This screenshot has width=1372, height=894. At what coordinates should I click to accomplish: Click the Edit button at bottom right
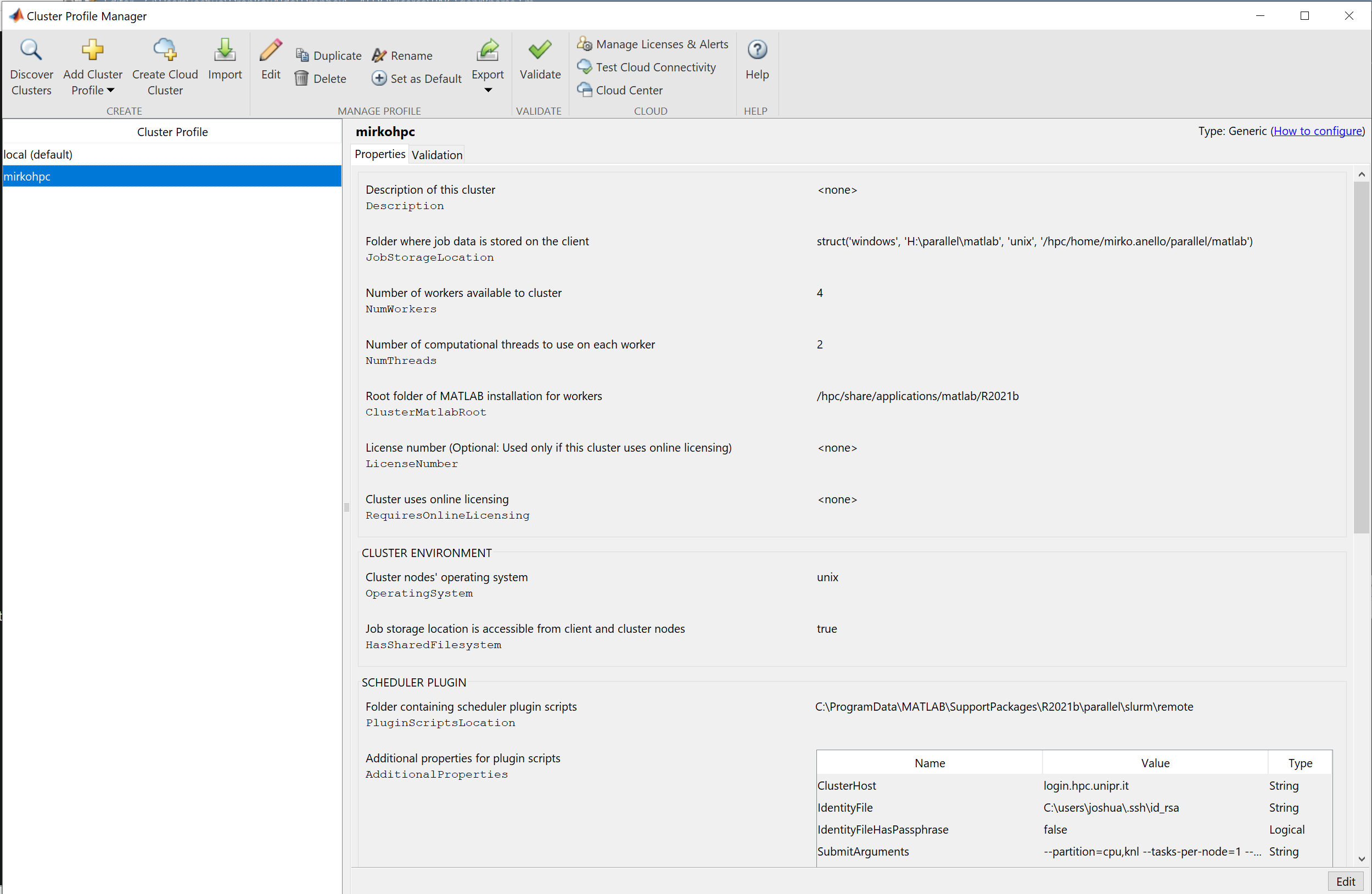[1346, 881]
